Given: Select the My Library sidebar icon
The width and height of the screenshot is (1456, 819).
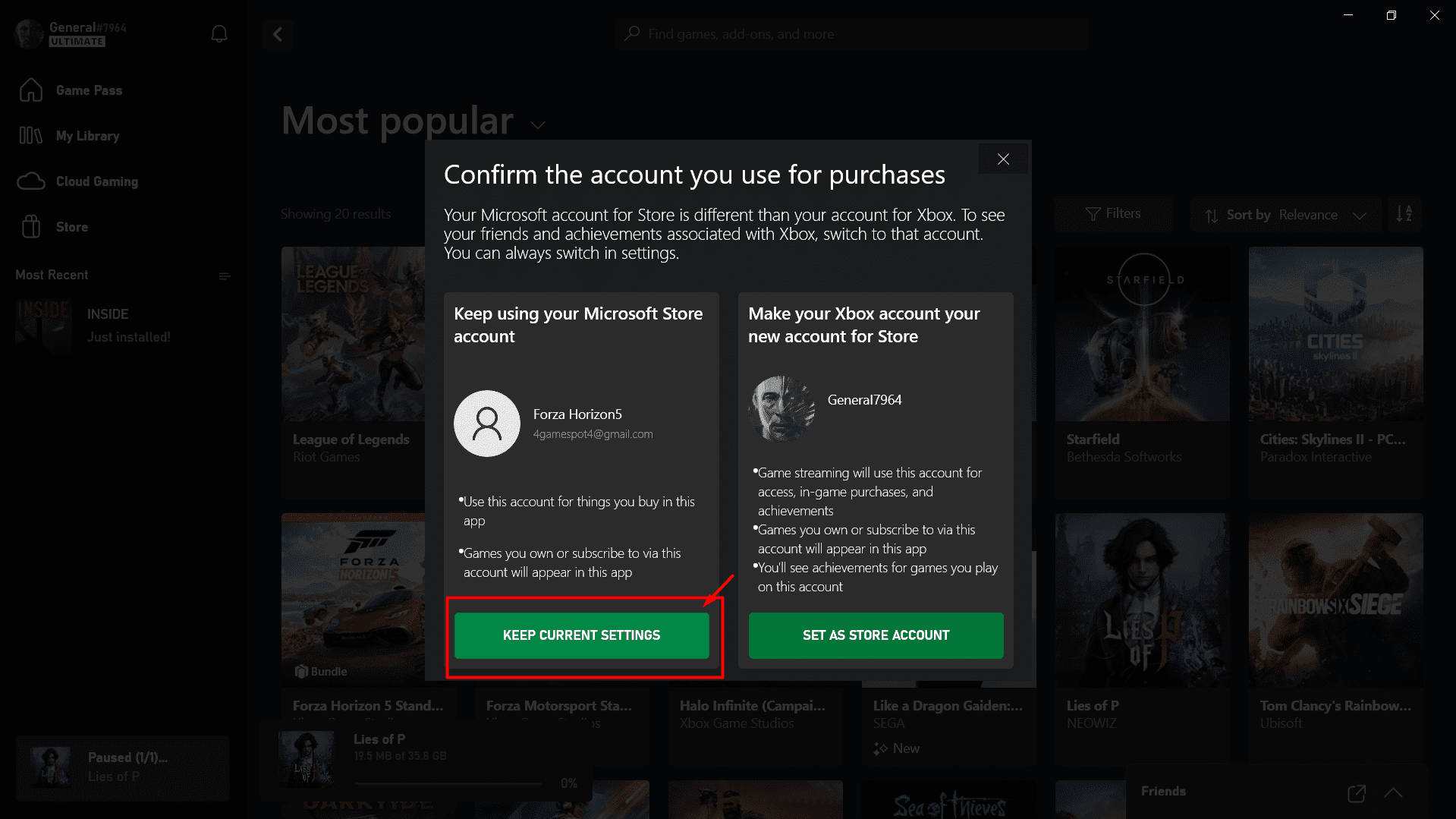Looking at the screenshot, I should click(30, 135).
